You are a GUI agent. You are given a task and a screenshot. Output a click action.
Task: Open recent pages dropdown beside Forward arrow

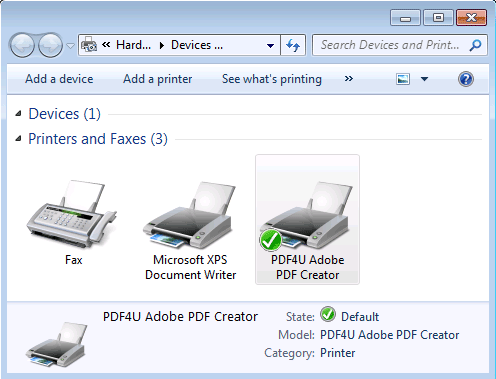point(70,45)
